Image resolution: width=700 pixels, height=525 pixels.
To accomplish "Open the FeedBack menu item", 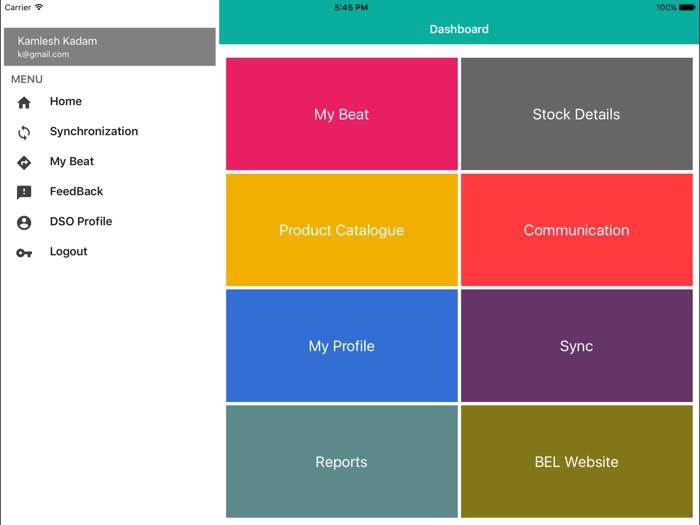I will pos(76,191).
